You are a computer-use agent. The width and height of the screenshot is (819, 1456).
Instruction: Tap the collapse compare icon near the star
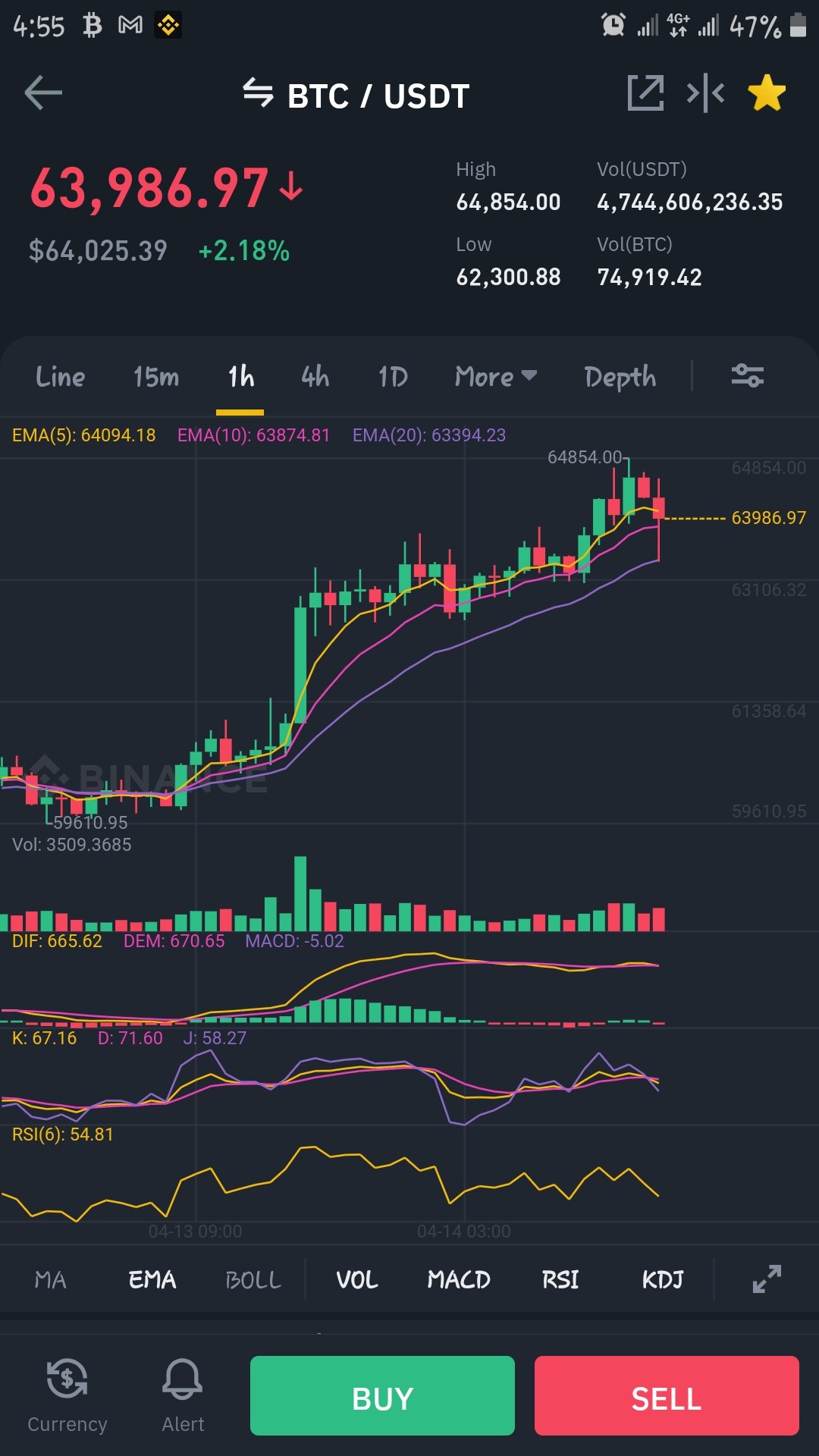(705, 93)
